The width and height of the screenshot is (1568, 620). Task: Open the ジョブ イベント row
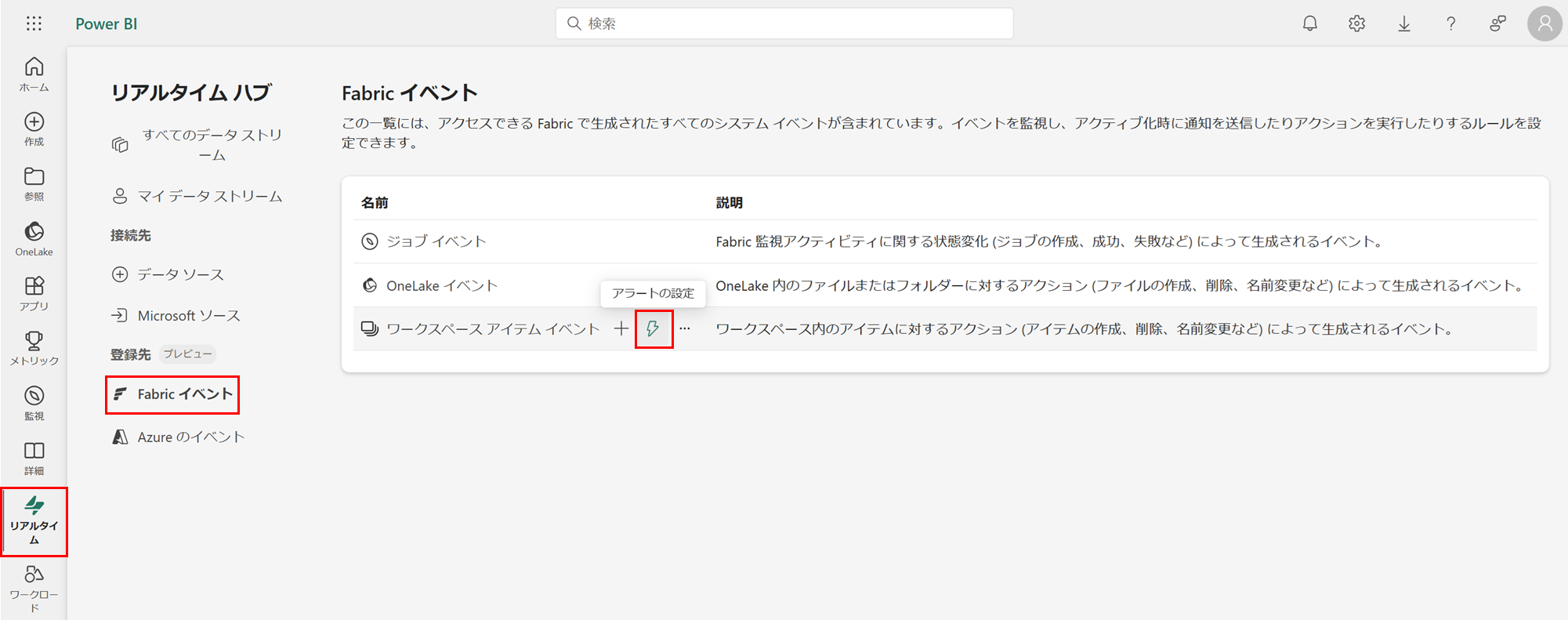click(x=945, y=241)
